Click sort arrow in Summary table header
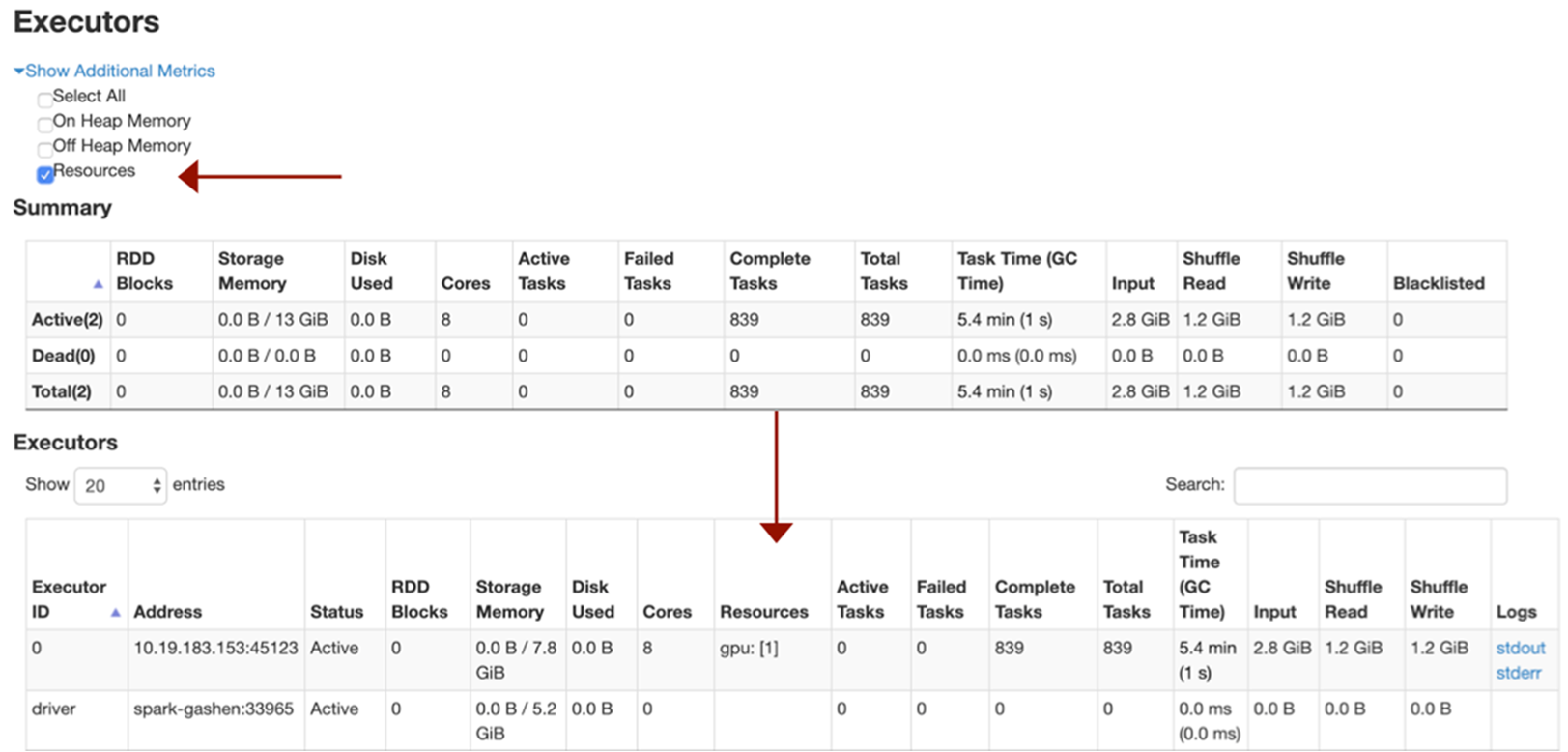 point(98,284)
